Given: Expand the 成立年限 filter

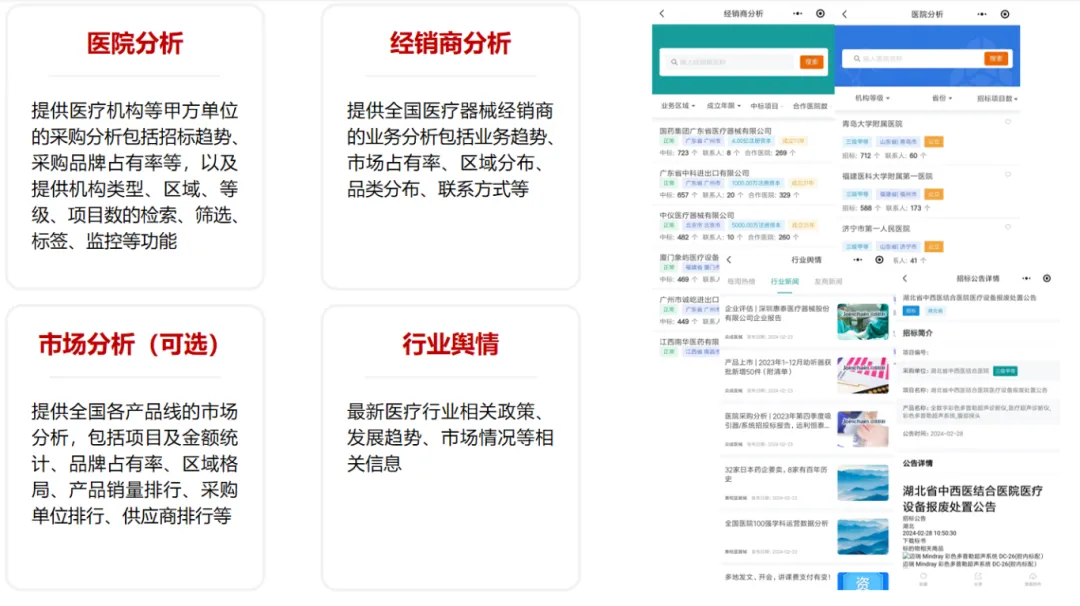Looking at the screenshot, I should [724, 103].
